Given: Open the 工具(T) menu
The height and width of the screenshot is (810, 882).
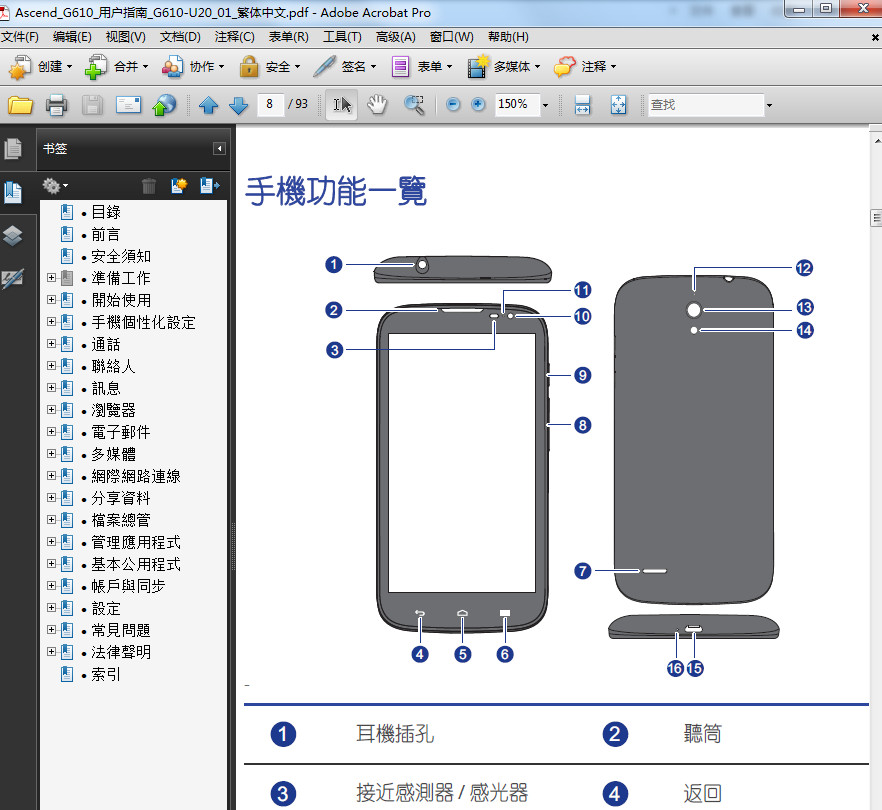Looking at the screenshot, I should tap(342, 37).
